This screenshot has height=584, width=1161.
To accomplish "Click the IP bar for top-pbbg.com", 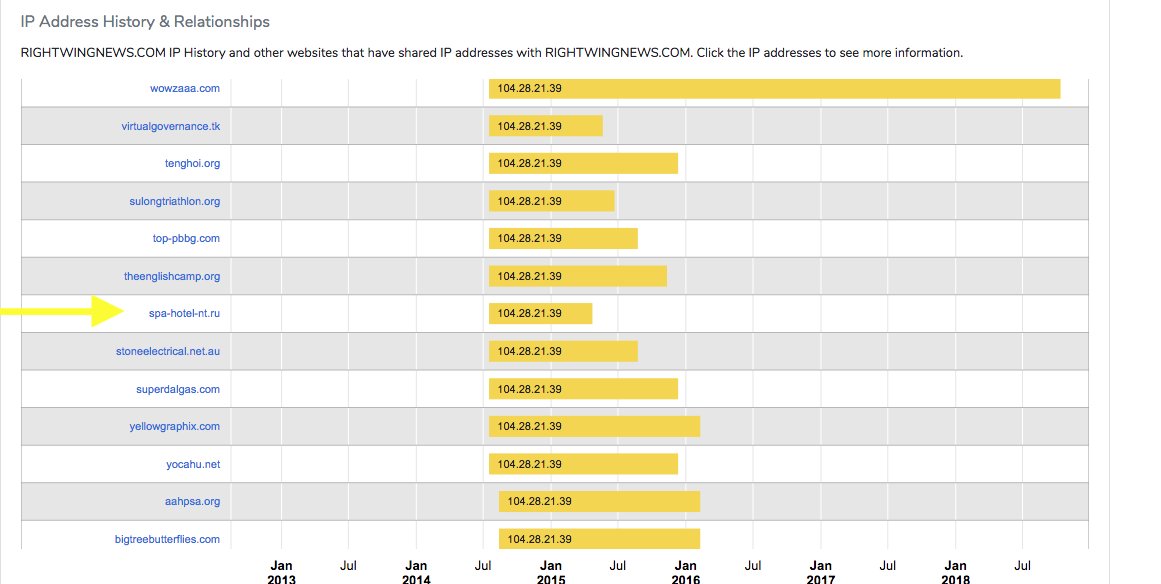I will click(x=563, y=238).
